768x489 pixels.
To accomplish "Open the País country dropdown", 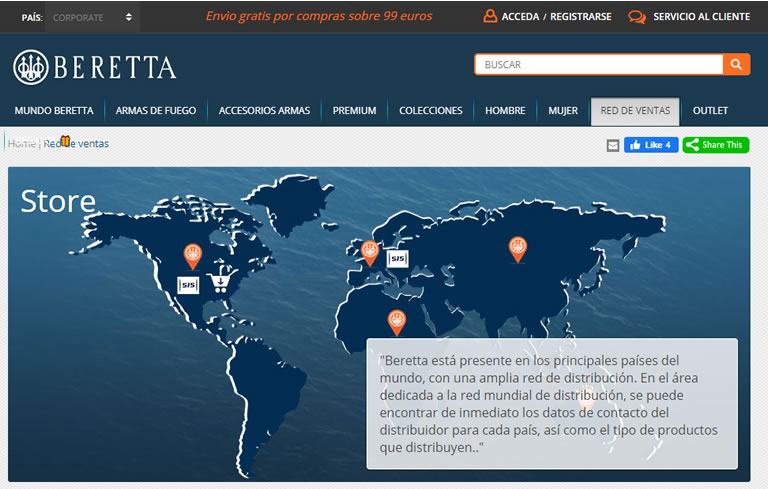I will pyautogui.click(x=92, y=17).
